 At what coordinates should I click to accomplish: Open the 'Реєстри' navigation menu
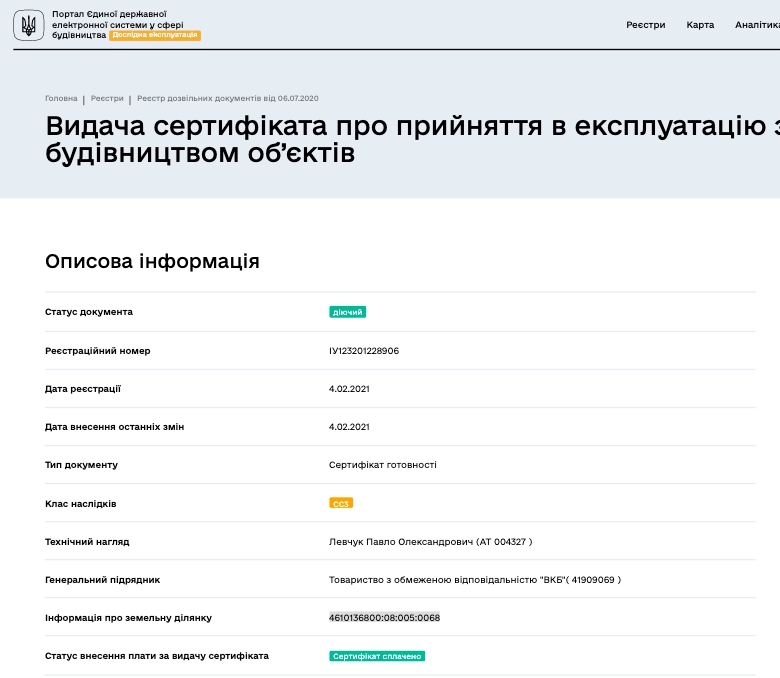(x=645, y=25)
